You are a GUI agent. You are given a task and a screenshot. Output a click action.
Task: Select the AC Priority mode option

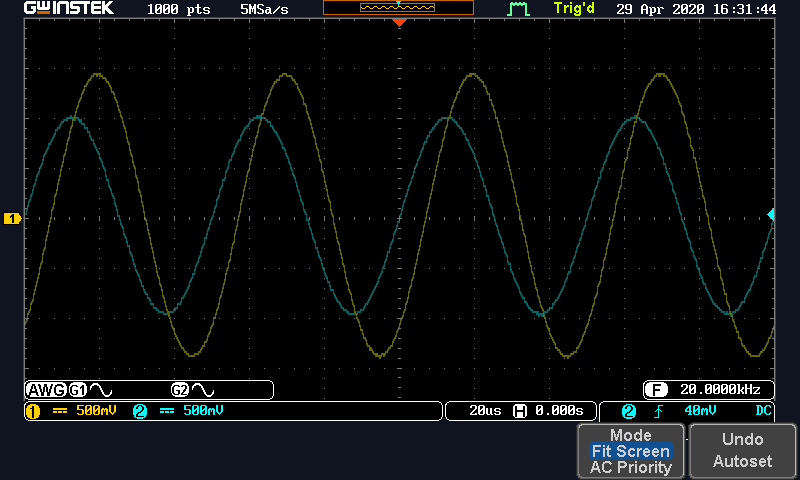[630, 467]
